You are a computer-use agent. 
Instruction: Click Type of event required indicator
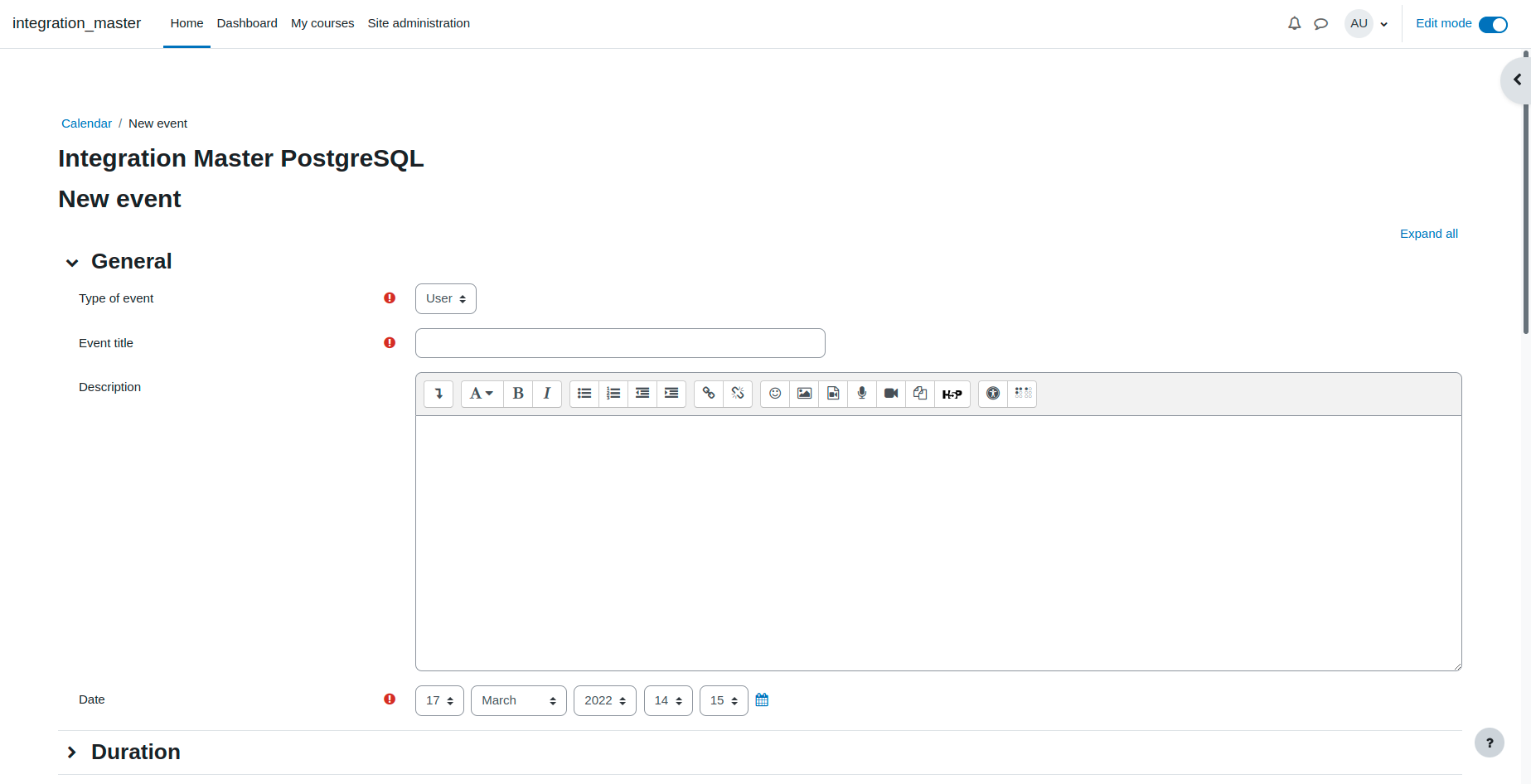coord(390,298)
